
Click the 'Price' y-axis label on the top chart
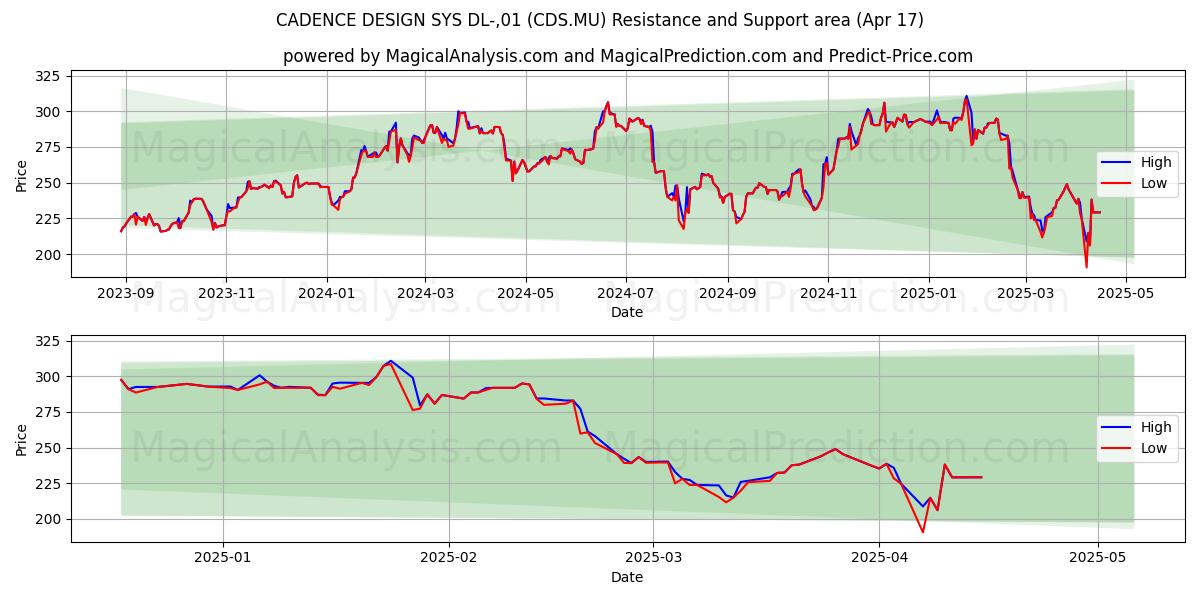tap(22, 176)
